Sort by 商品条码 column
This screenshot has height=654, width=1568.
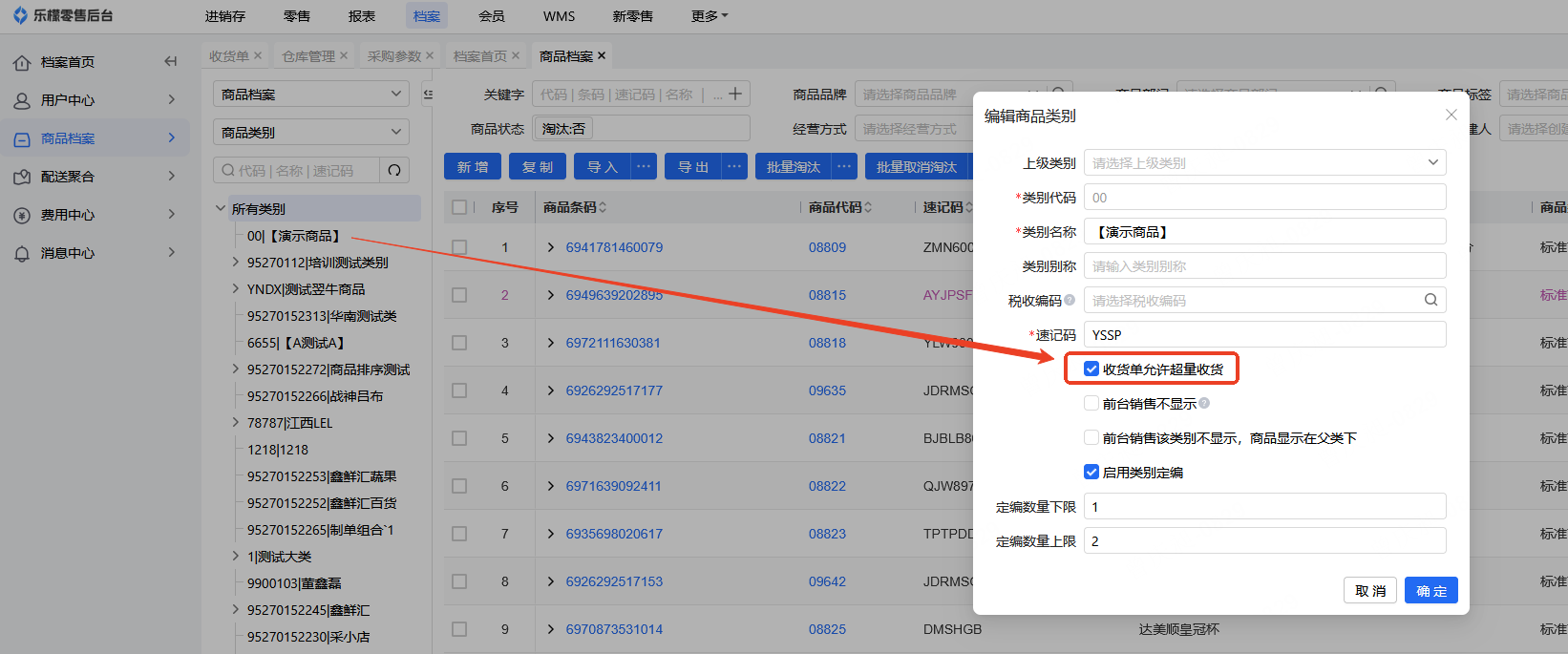tap(603, 207)
